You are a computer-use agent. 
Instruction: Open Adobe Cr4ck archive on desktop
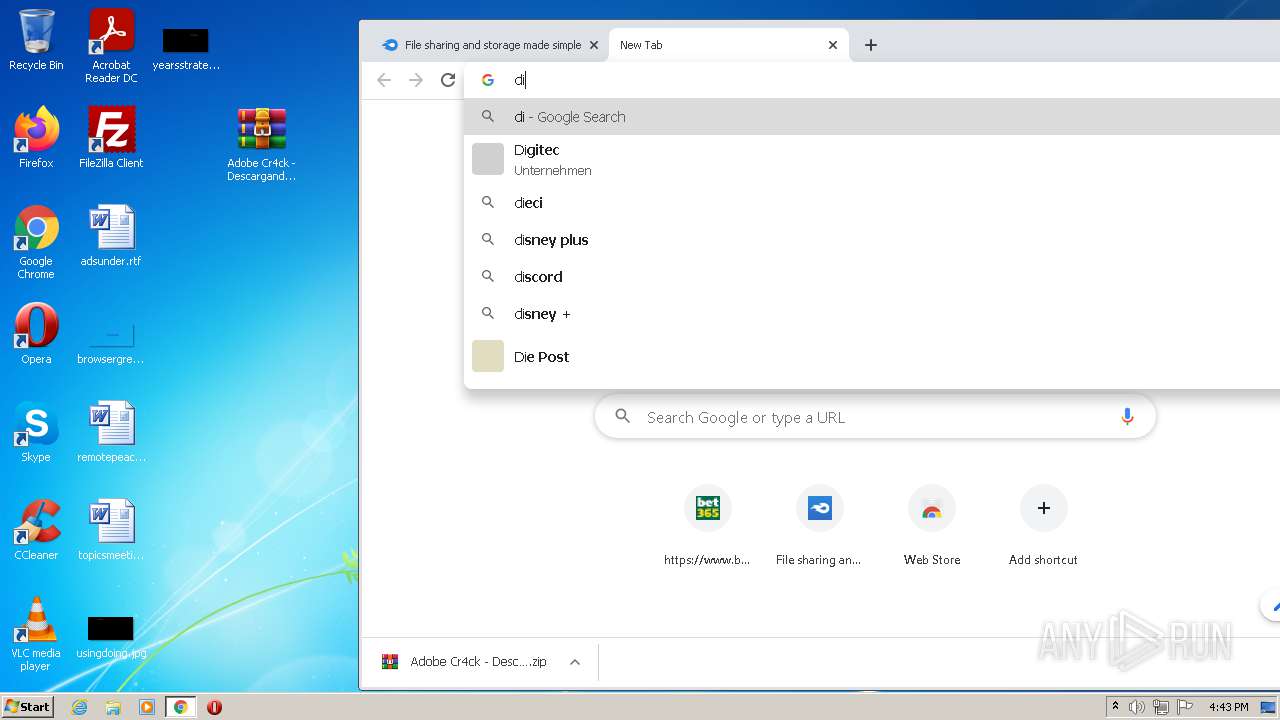[x=261, y=145]
